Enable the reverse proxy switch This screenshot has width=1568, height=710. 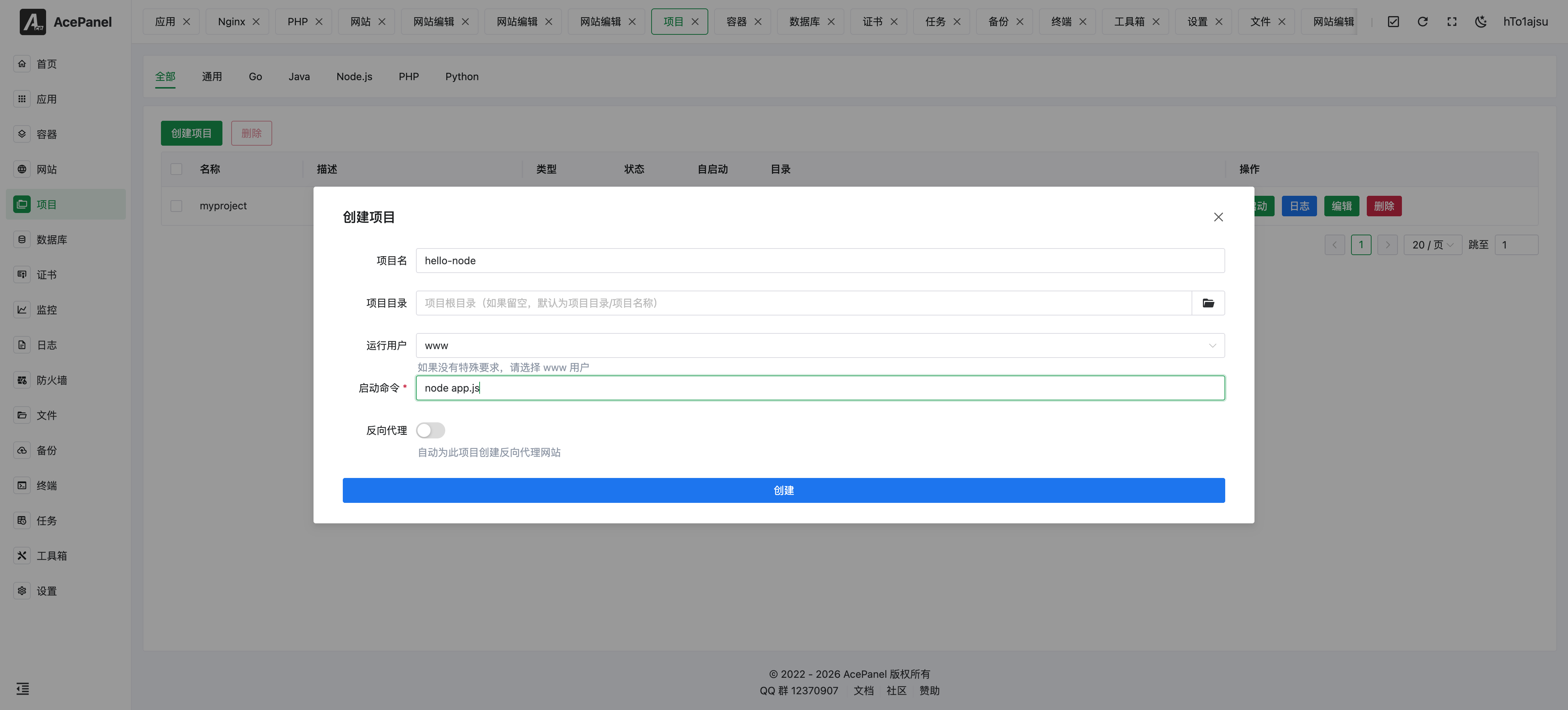coord(430,430)
